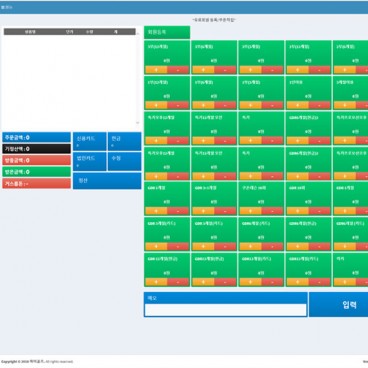The height and width of the screenshot is (368, 368).
Task: Select the 현금 cash payment button
Action: point(125,141)
